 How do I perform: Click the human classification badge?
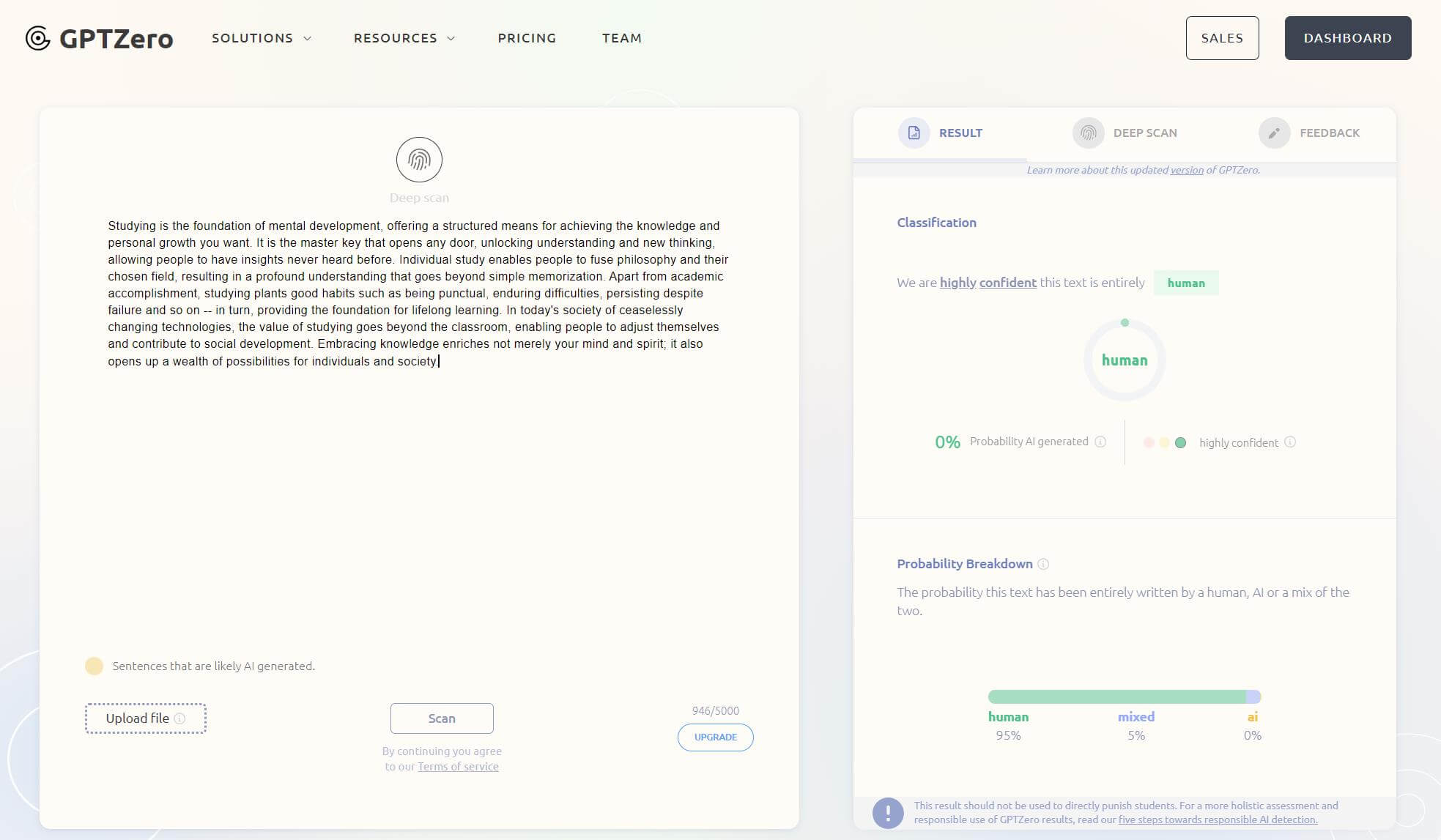(x=1186, y=283)
